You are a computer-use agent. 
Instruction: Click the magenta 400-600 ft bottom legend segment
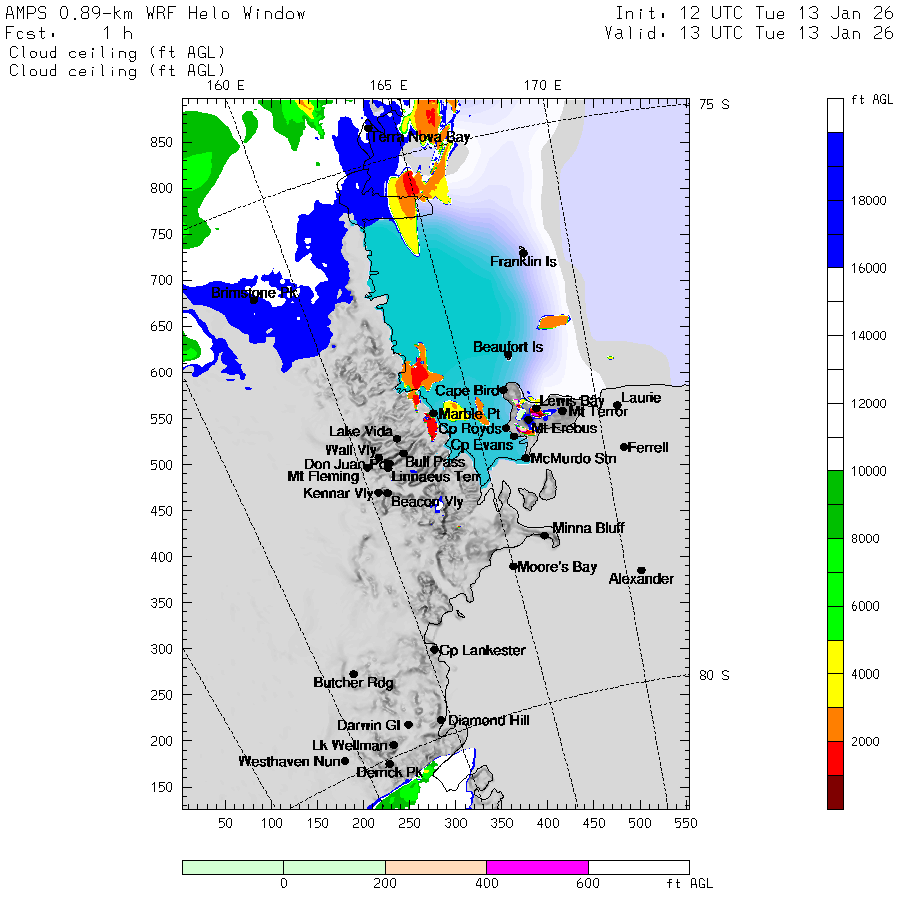tap(537, 867)
